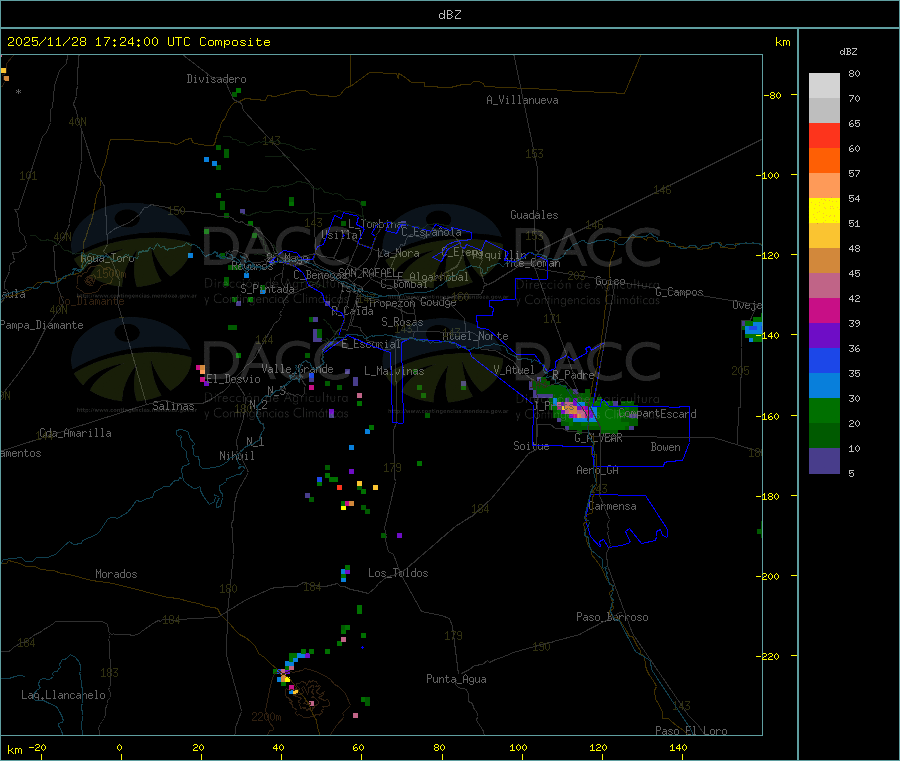Click the purple swatch in dBZ legend
The height and width of the screenshot is (761, 900).
824,335
